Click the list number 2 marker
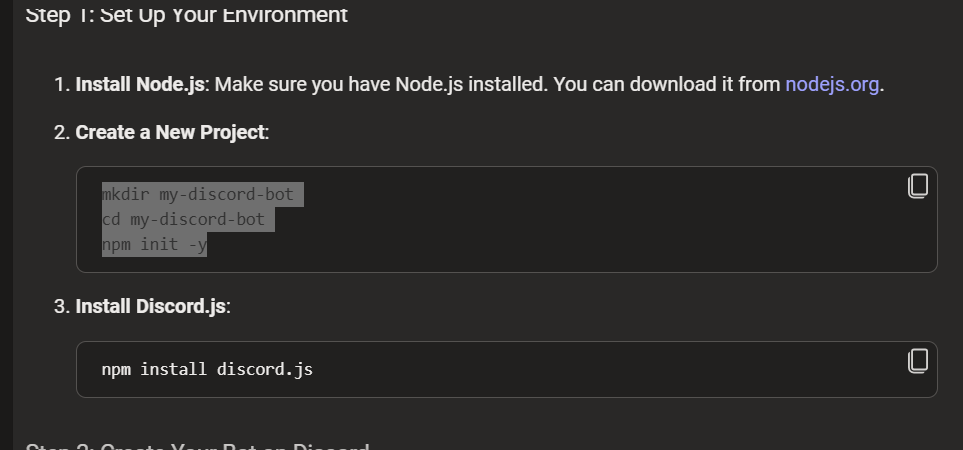The image size is (963, 450). tap(60, 132)
